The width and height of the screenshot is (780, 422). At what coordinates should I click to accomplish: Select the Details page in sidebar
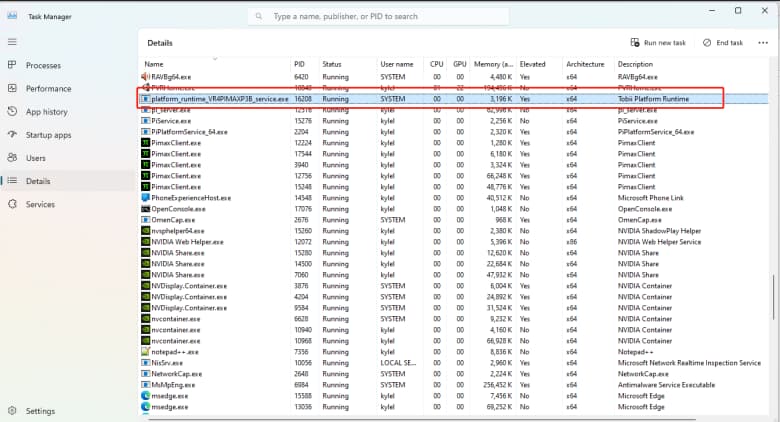click(67, 181)
